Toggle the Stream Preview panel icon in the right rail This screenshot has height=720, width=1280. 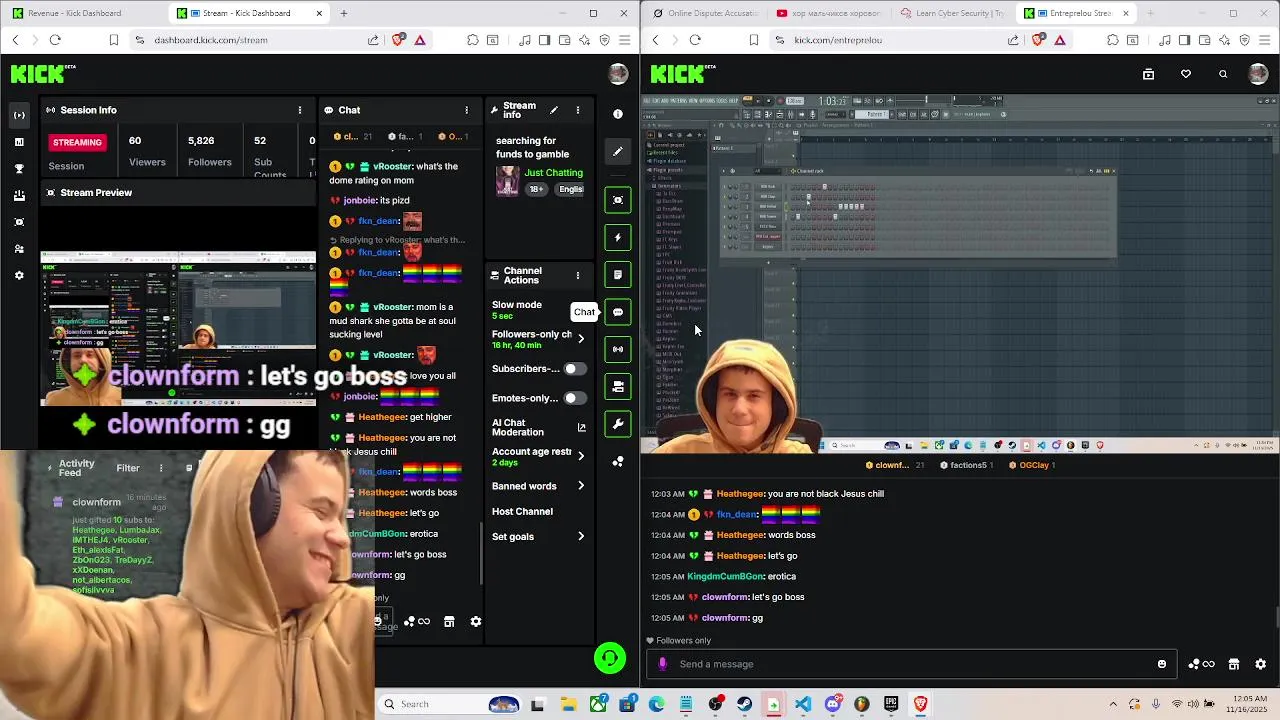[618, 200]
